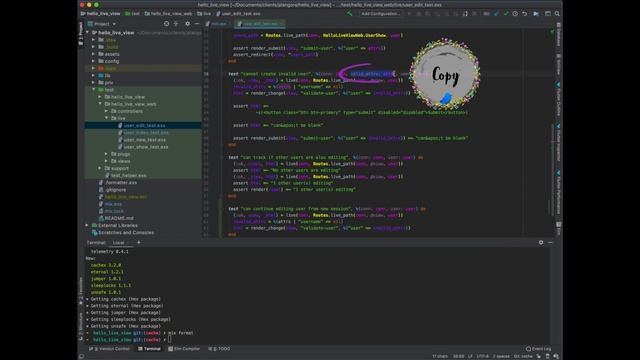Select user_show_test.exs in project tree
640x360 pixels.
tap(146, 147)
